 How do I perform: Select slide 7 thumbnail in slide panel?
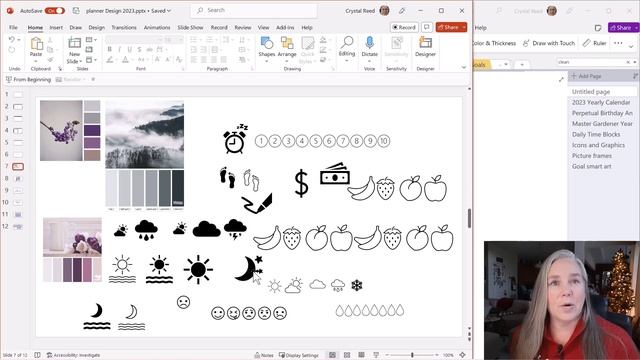(x=18, y=167)
